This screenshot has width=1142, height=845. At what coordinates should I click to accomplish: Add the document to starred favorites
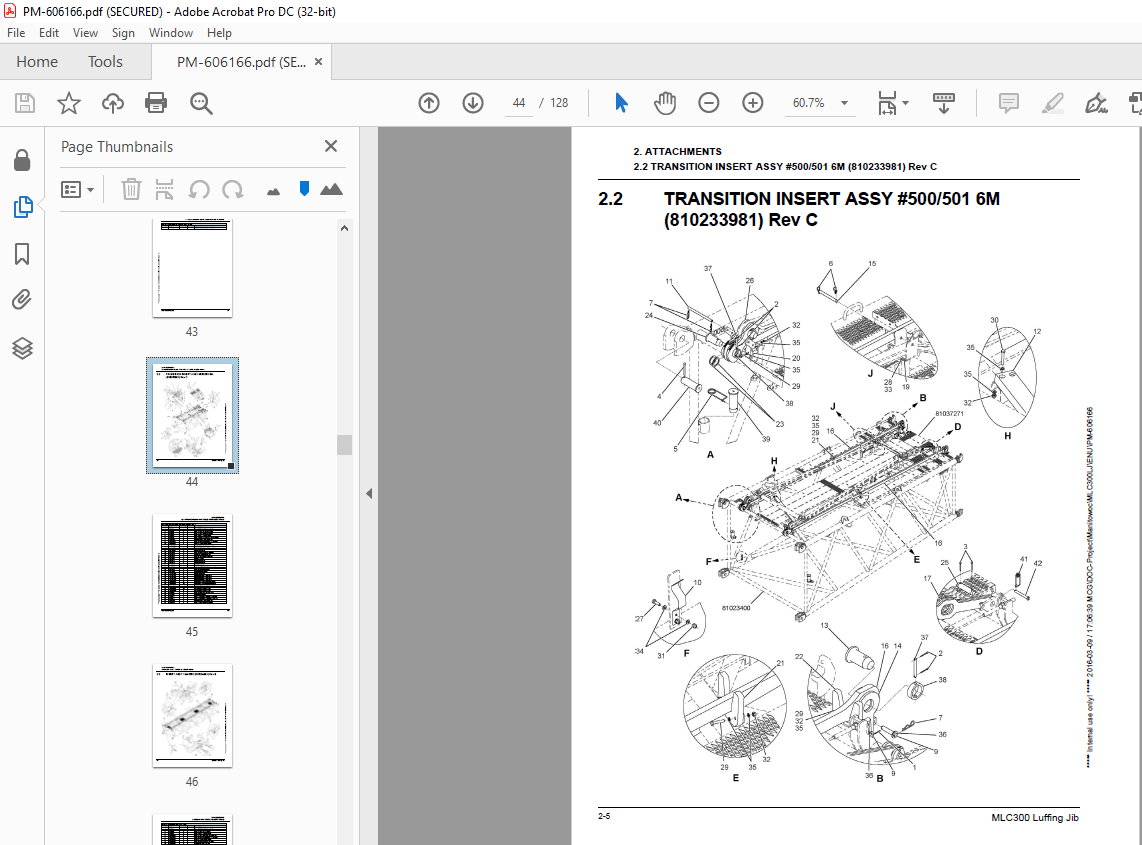(68, 103)
